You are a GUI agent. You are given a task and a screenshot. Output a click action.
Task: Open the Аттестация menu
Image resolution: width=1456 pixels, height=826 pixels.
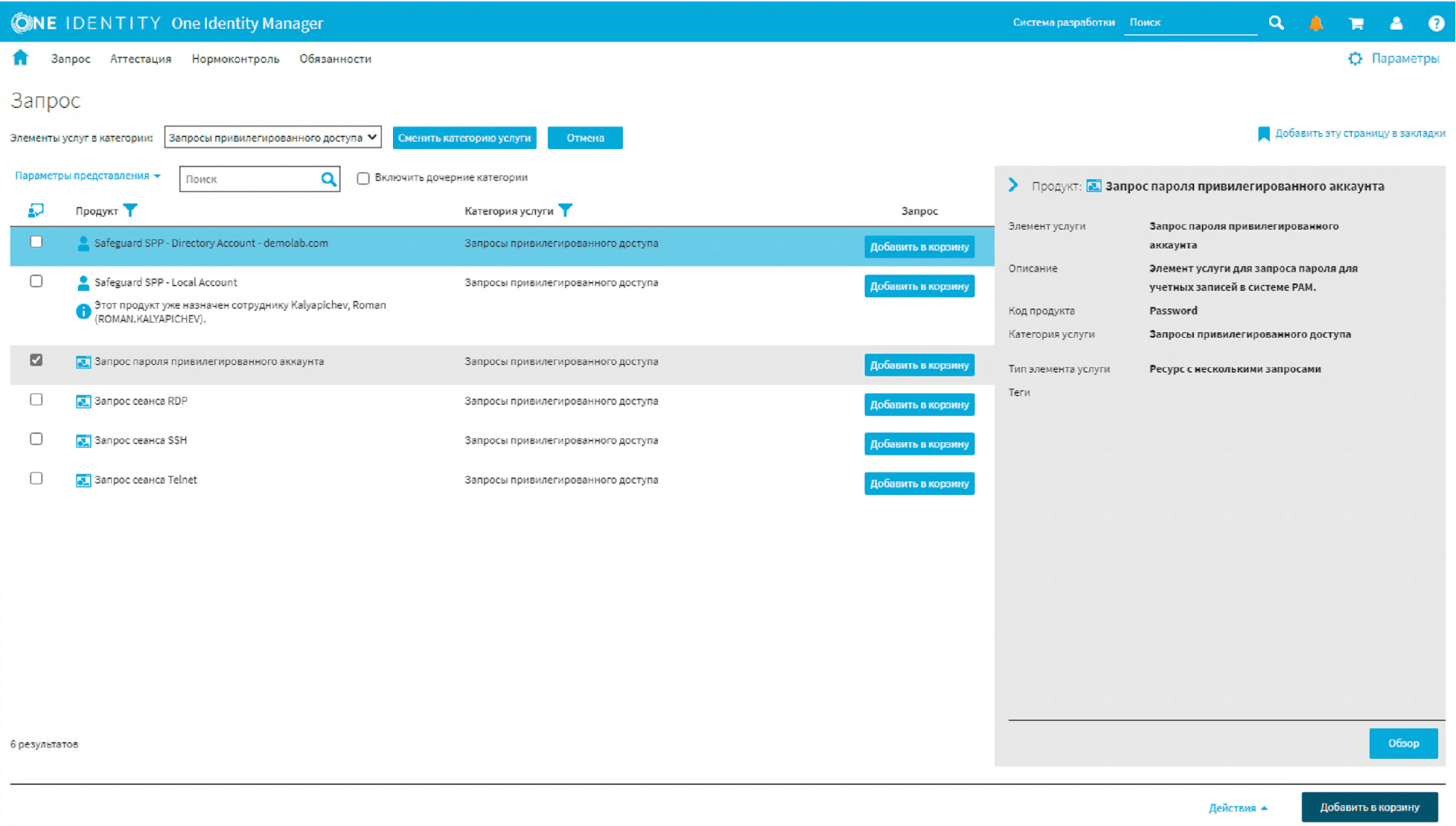(141, 59)
